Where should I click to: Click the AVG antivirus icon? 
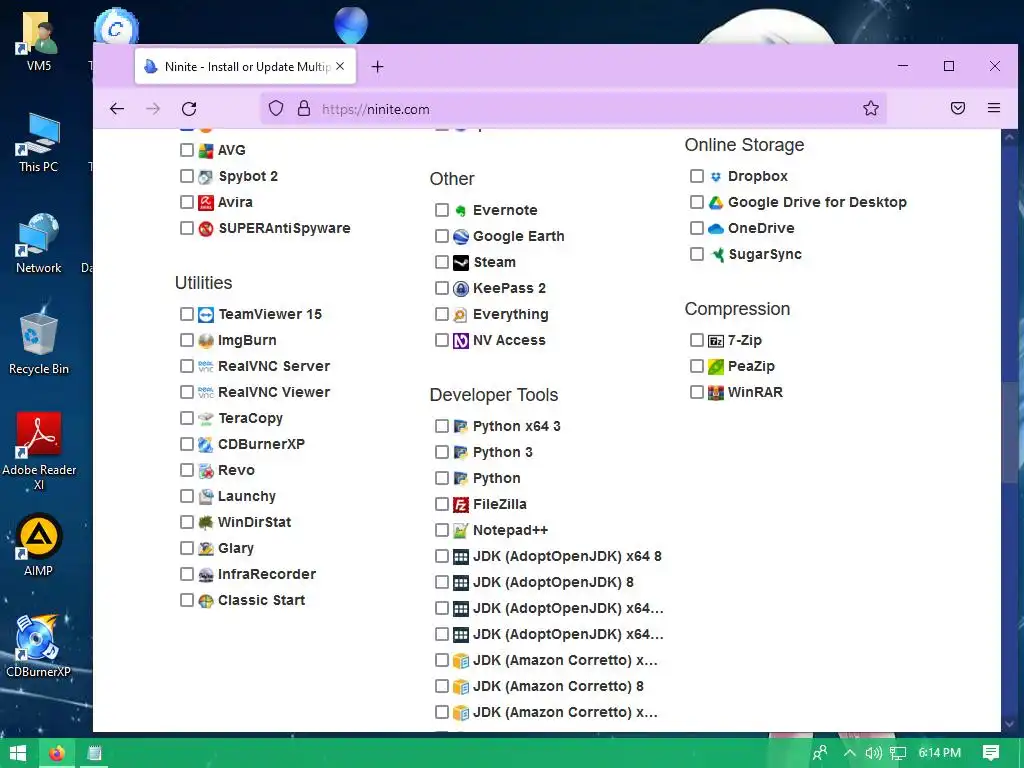pos(206,151)
